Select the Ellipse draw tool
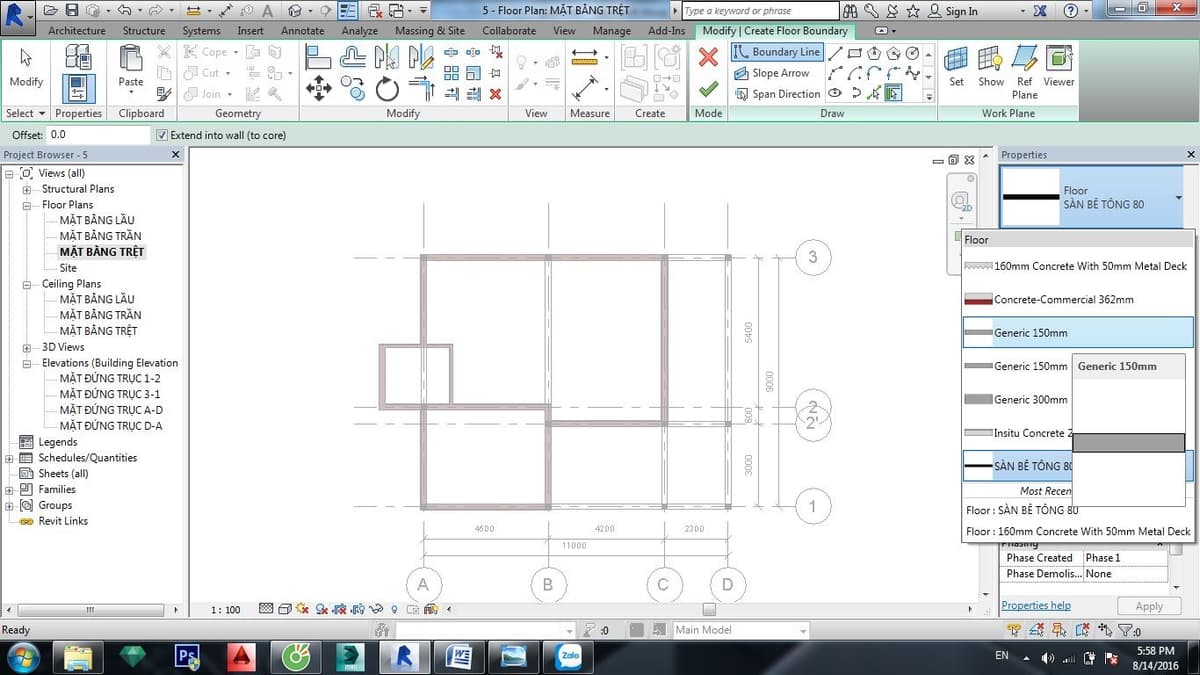Screen dimensions: 1200x675 (x=836, y=94)
